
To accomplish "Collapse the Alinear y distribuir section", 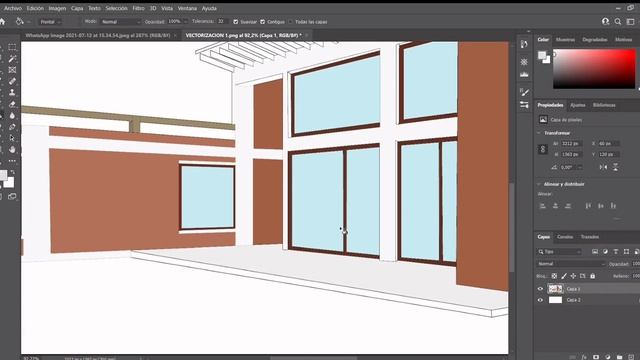I will [x=538, y=184].
